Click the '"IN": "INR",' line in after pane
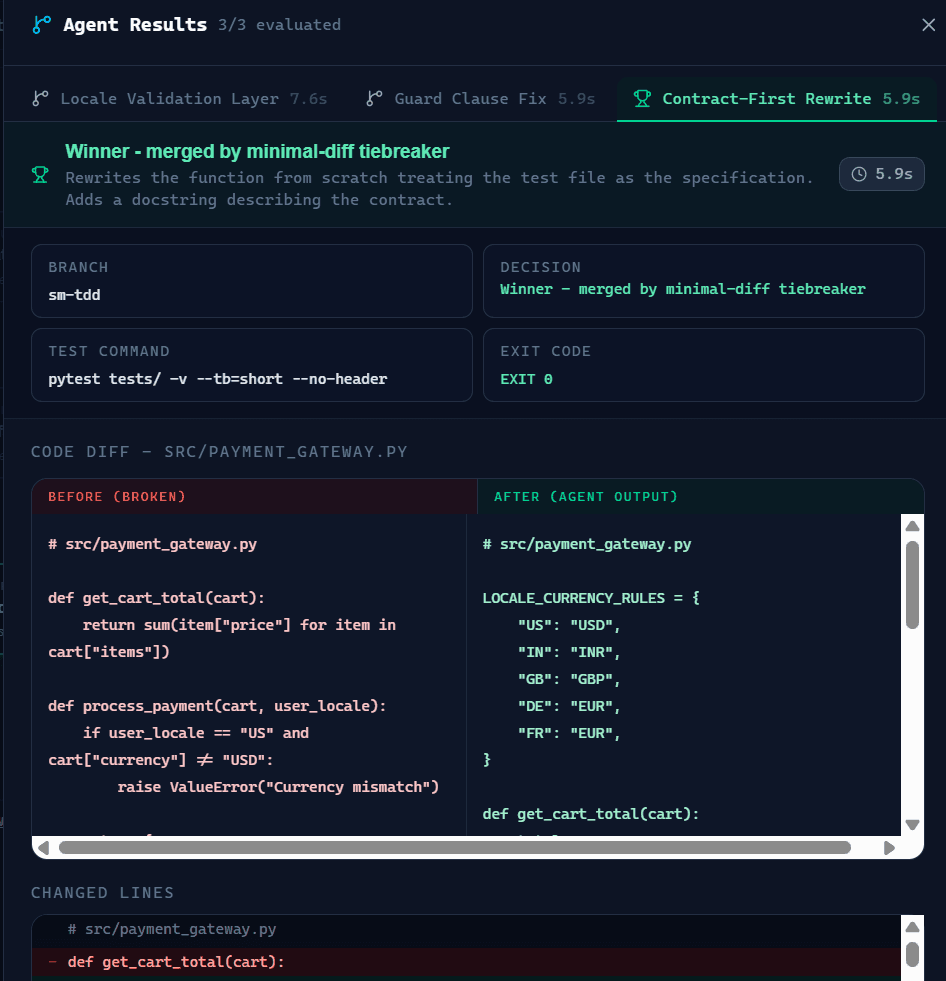 pos(569,652)
